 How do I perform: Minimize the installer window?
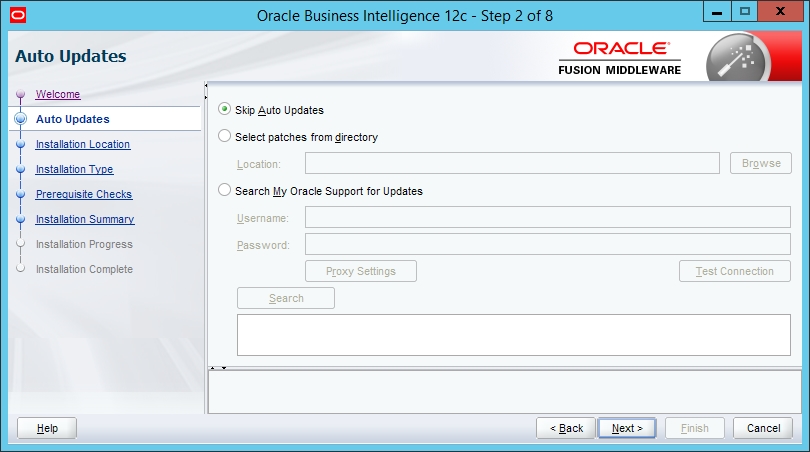(716, 11)
